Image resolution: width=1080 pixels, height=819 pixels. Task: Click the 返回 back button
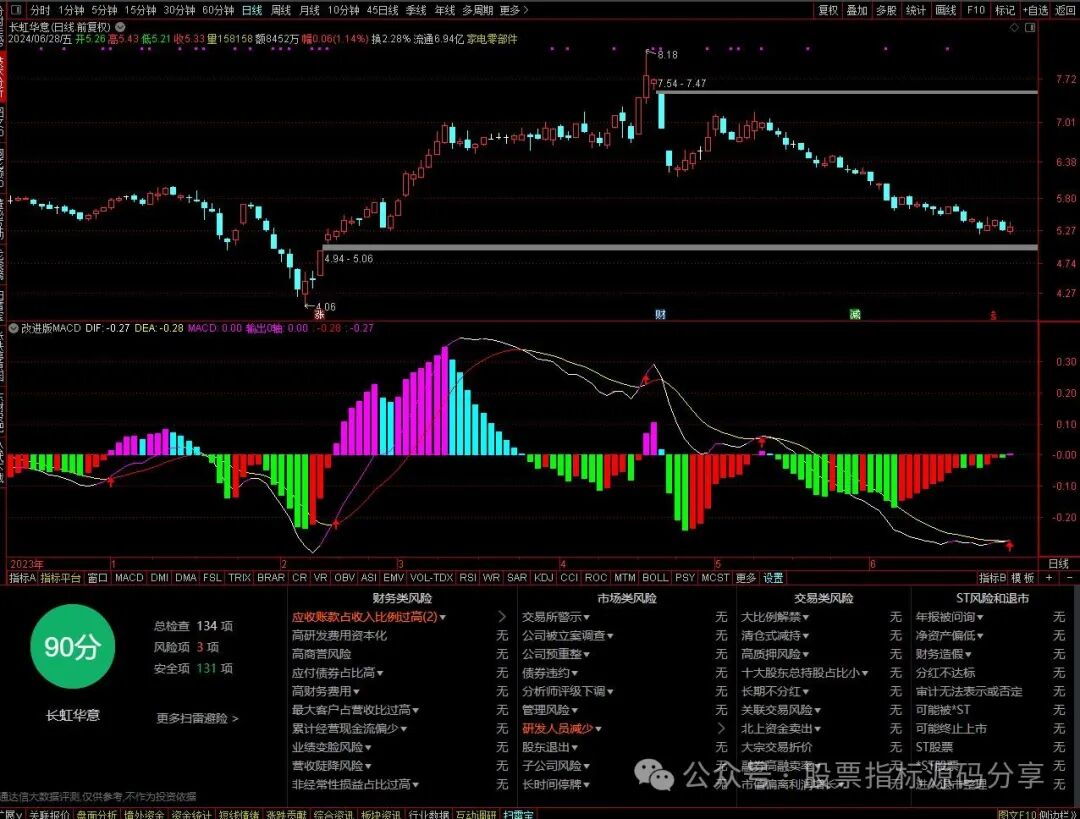1065,10
